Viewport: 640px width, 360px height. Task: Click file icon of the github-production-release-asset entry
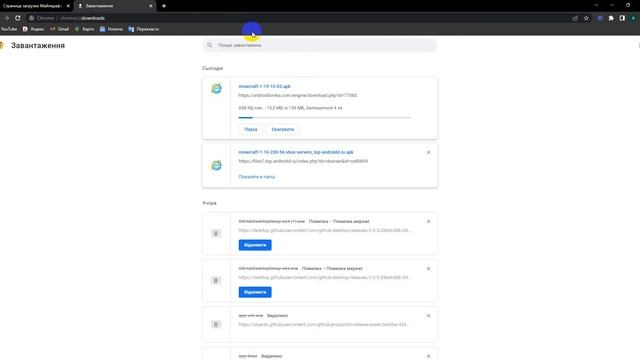[x=216, y=324]
